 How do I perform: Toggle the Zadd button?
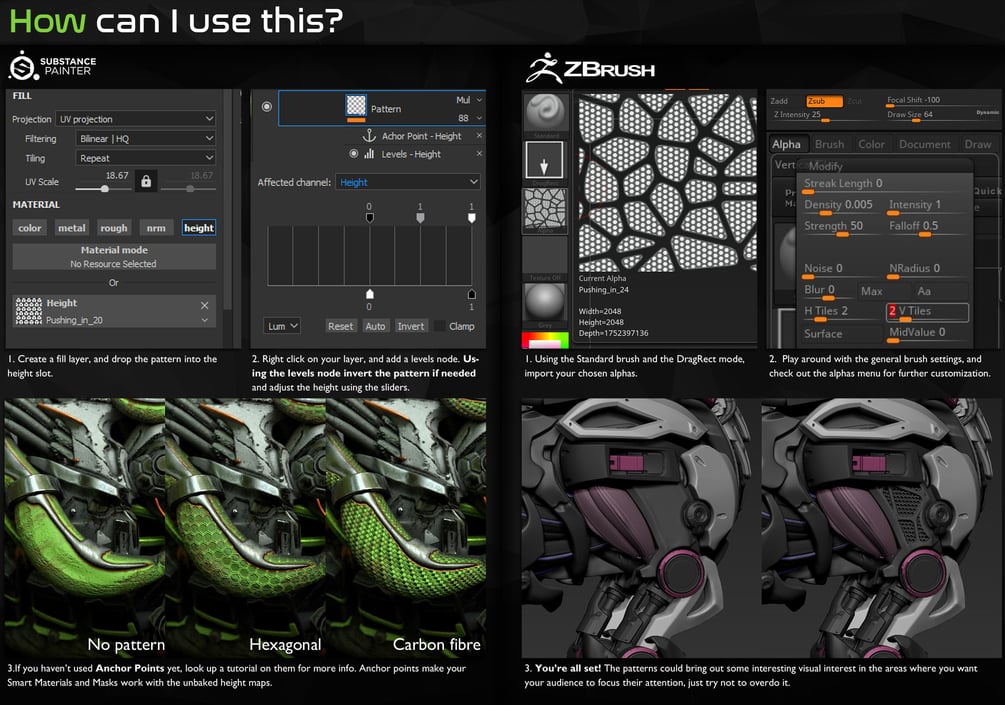tap(779, 101)
